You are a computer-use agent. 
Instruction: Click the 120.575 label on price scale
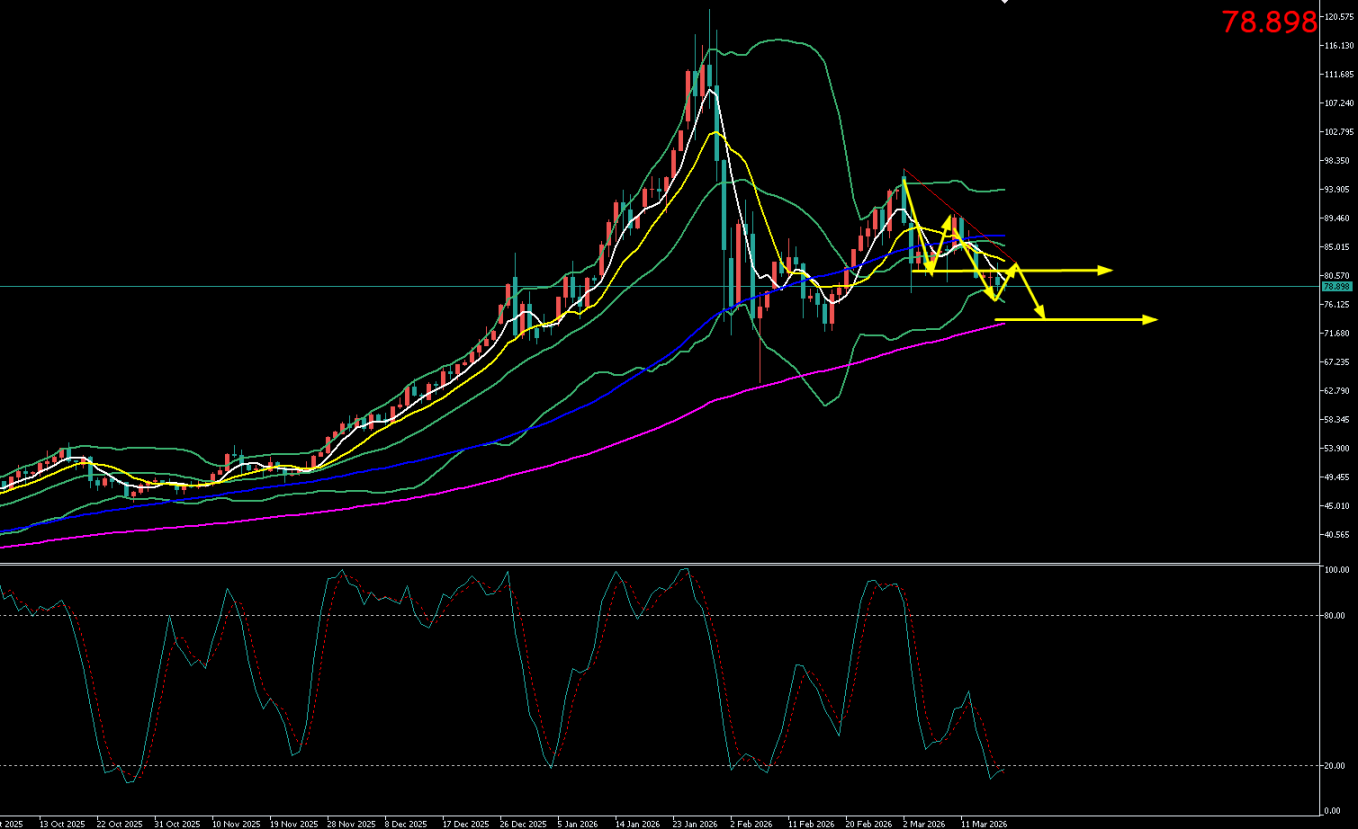tap(1338, 17)
